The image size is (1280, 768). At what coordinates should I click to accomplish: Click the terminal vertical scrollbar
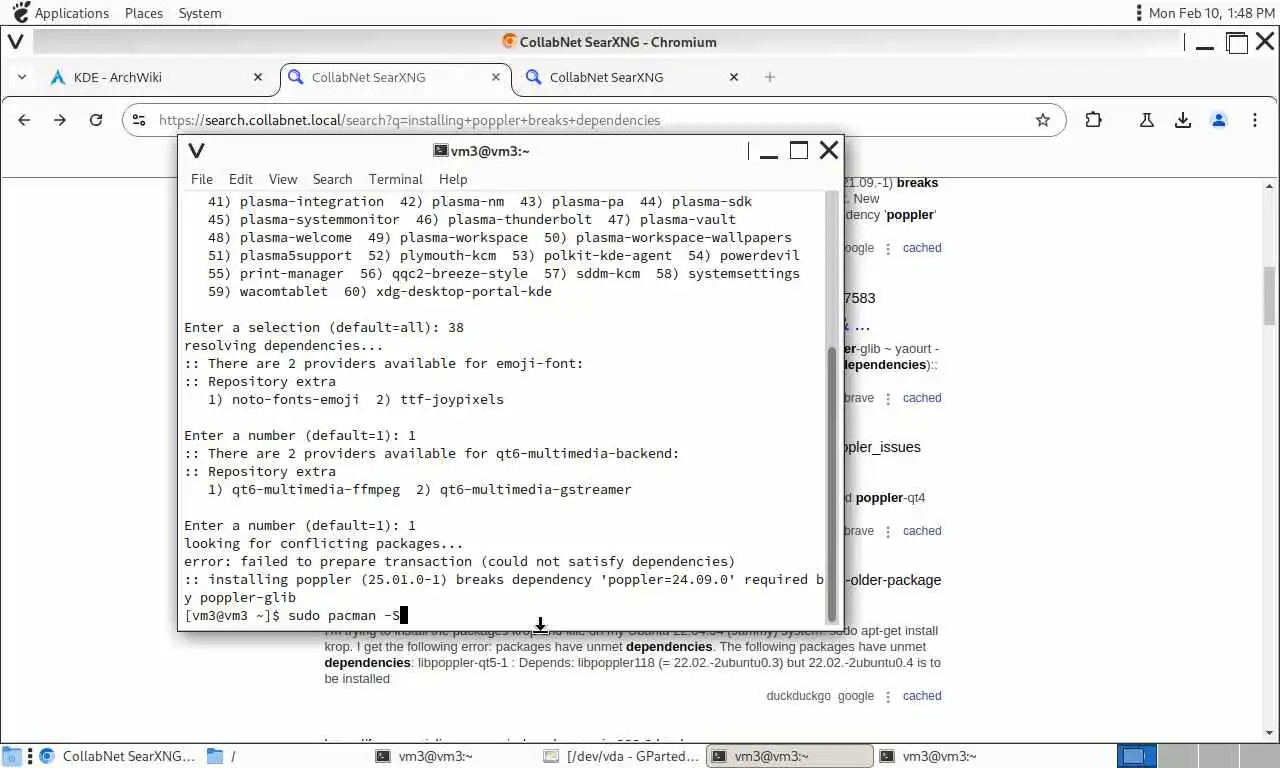pyautogui.click(x=832, y=484)
